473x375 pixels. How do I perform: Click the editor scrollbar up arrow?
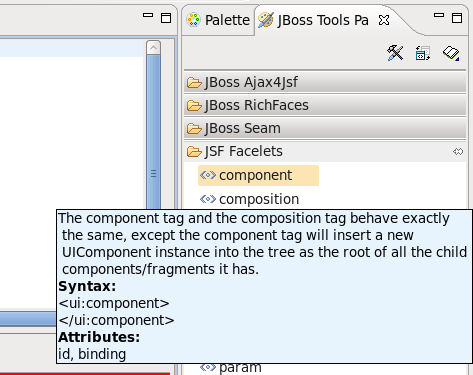coord(153,48)
